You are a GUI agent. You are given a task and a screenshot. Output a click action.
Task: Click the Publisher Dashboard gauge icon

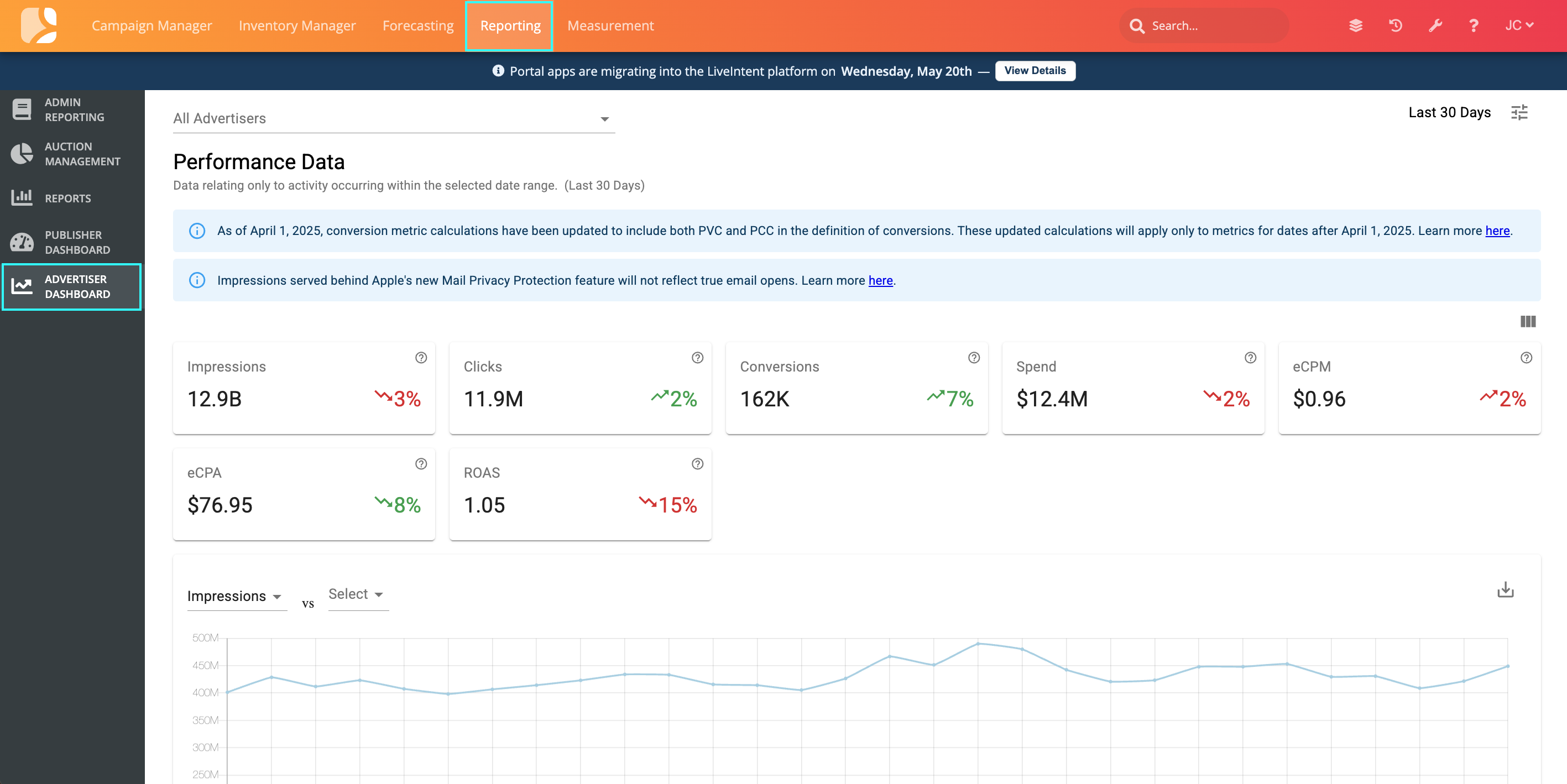(22, 242)
